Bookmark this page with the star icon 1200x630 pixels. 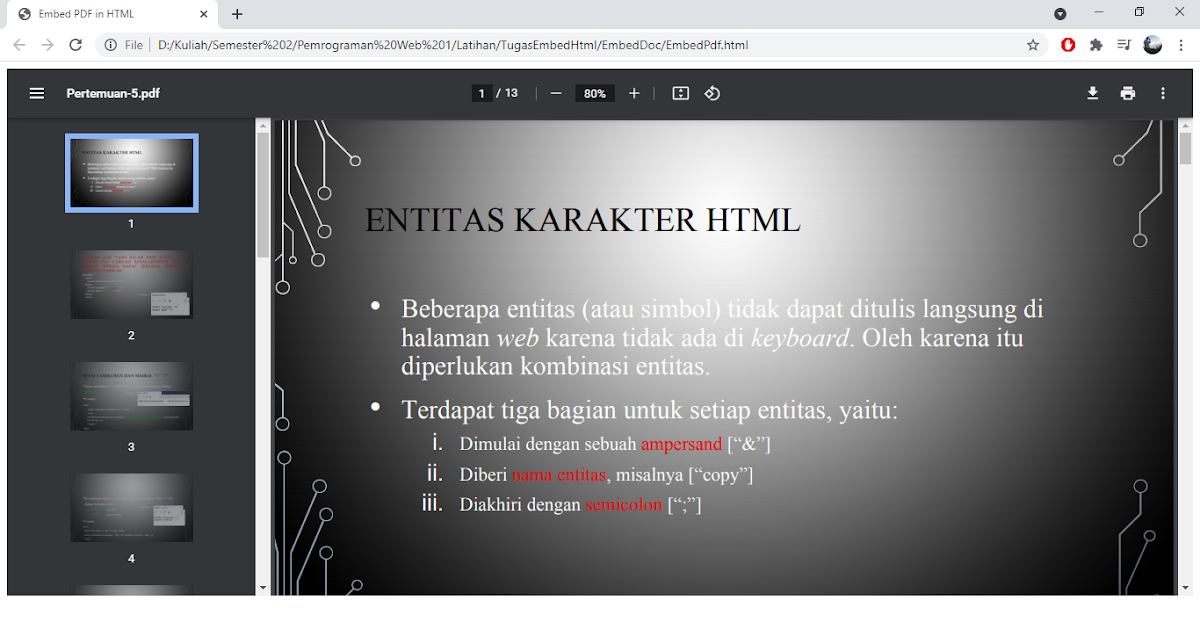[x=1032, y=45]
